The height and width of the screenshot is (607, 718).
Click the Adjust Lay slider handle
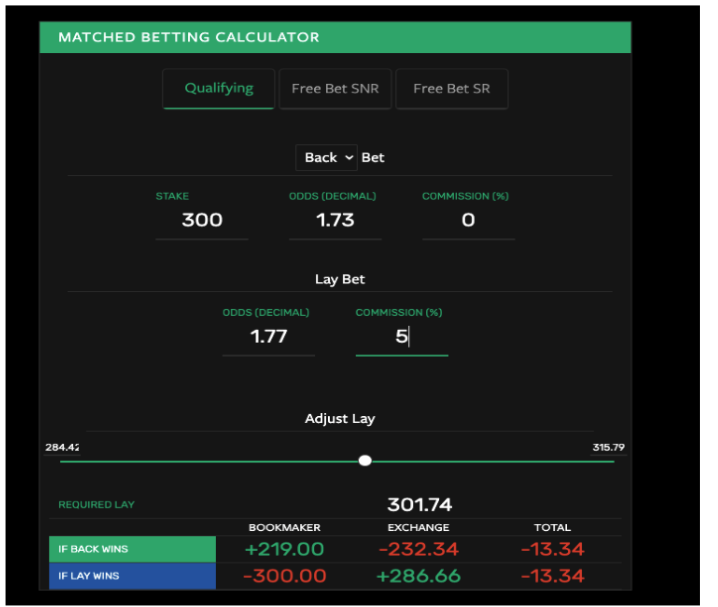click(365, 460)
